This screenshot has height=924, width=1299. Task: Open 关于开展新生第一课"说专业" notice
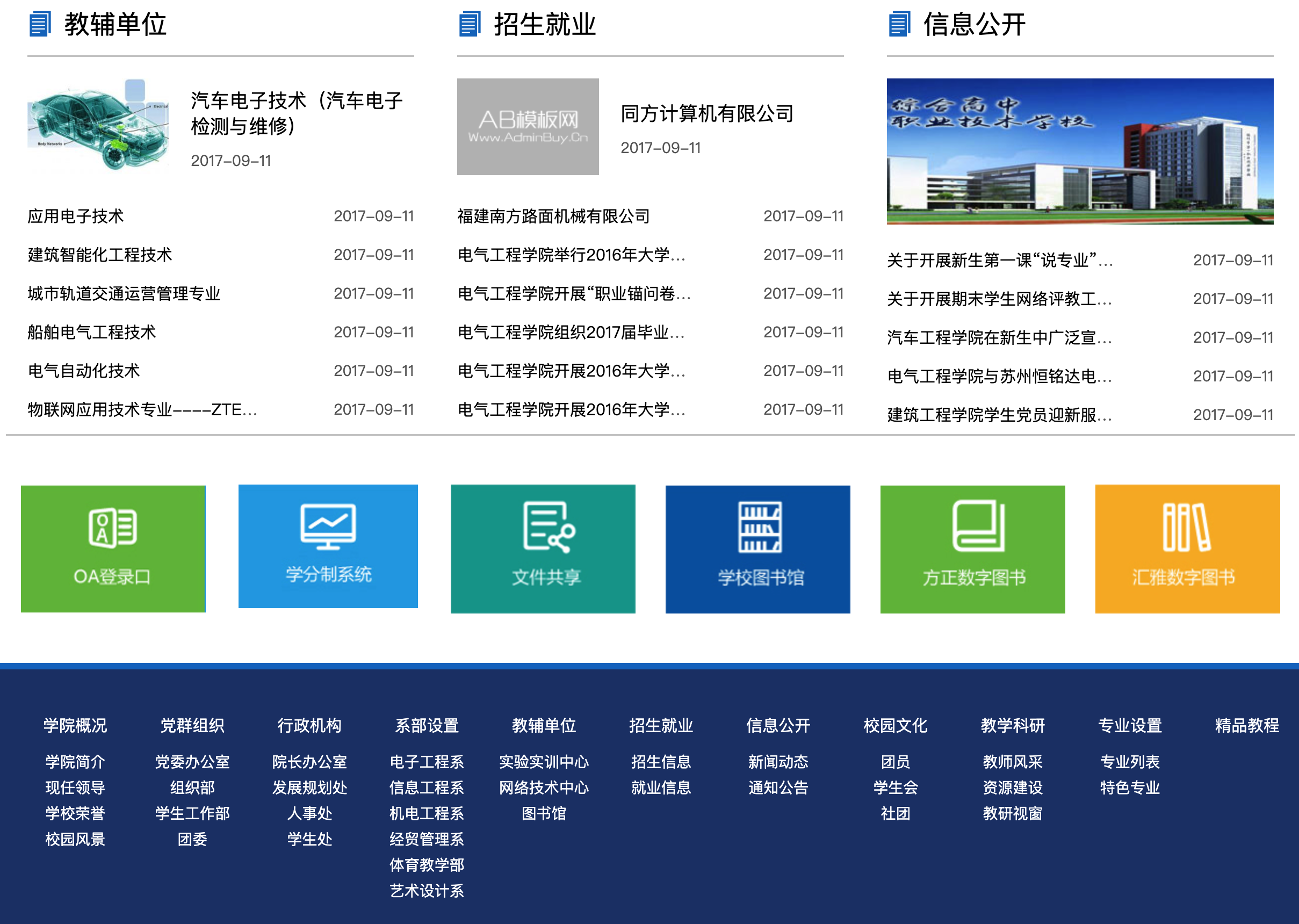[1000, 260]
